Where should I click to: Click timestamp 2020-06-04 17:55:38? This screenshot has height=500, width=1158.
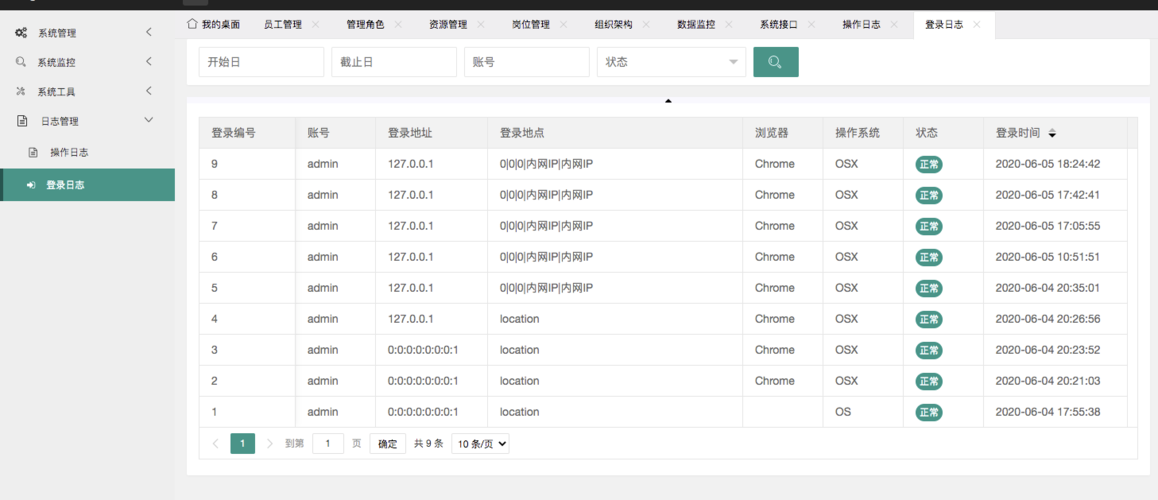coord(1048,412)
